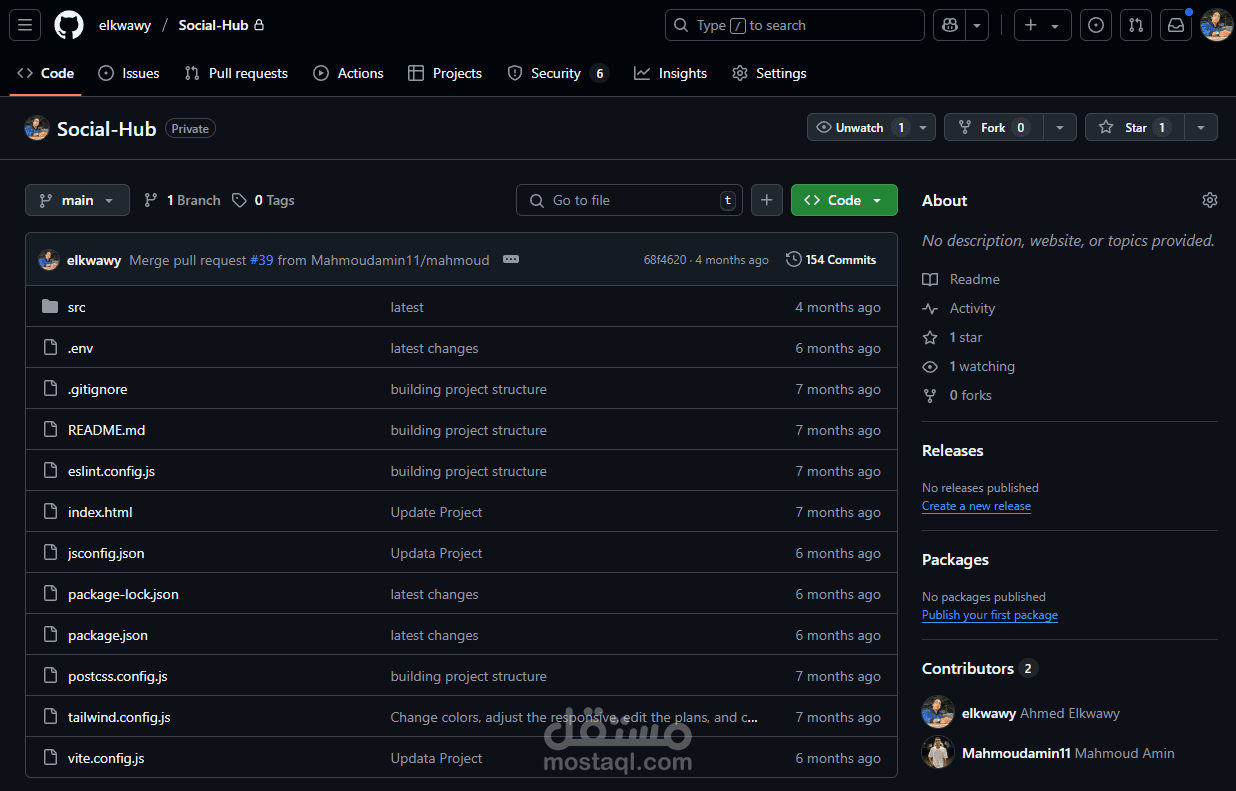Open the package.json file
Image resolution: width=1236 pixels, height=791 pixels.
pyautogui.click(x=108, y=635)
